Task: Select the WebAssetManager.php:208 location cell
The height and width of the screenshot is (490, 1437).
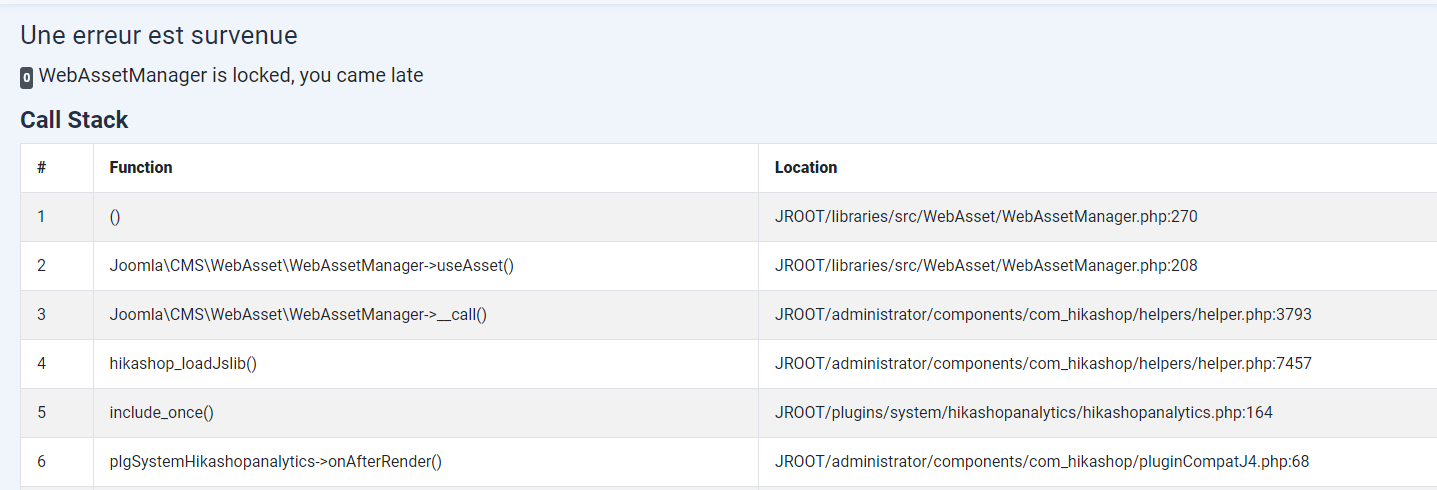Action: tap(986, 266)
